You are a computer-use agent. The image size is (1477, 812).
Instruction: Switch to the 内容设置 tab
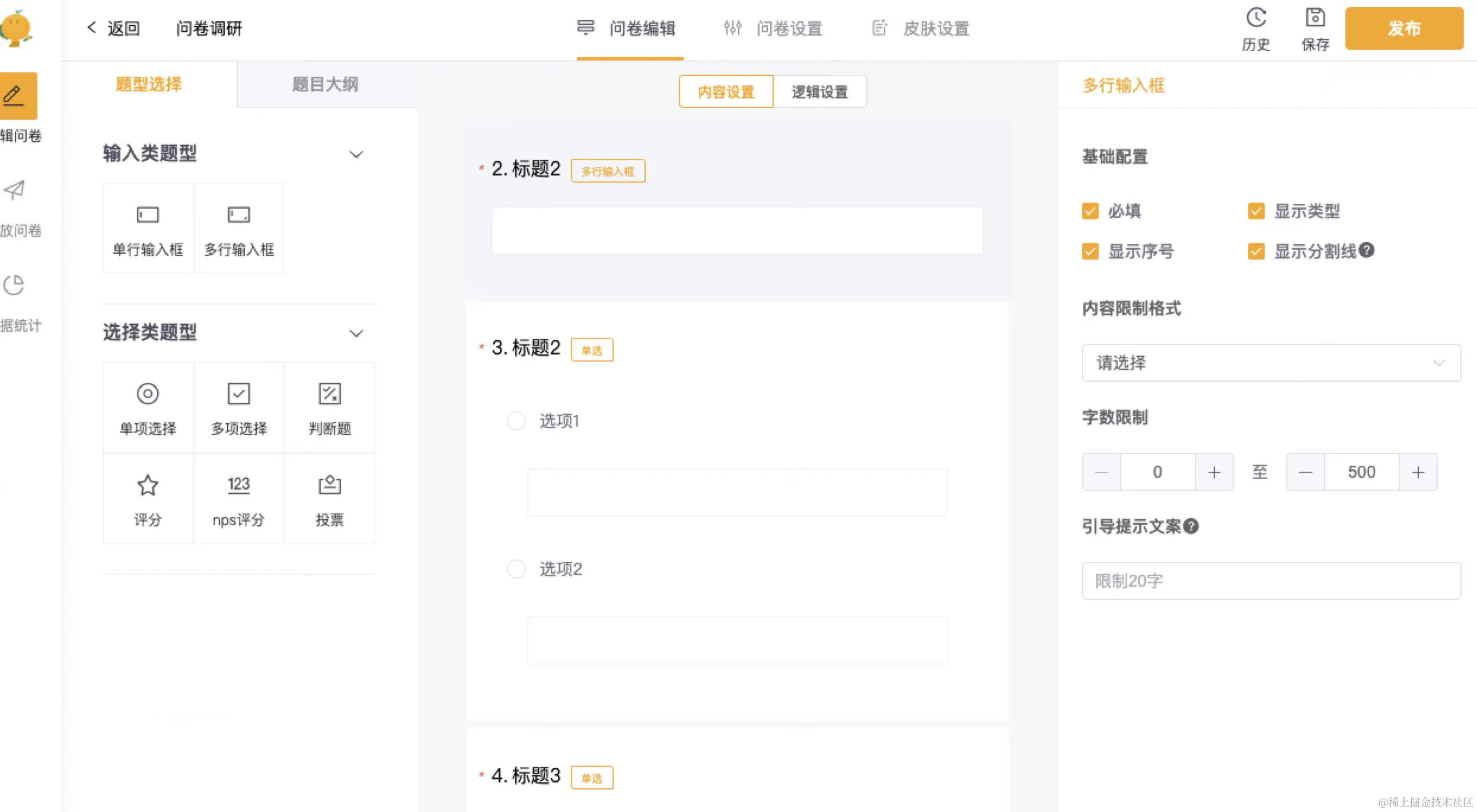point(726,92)
